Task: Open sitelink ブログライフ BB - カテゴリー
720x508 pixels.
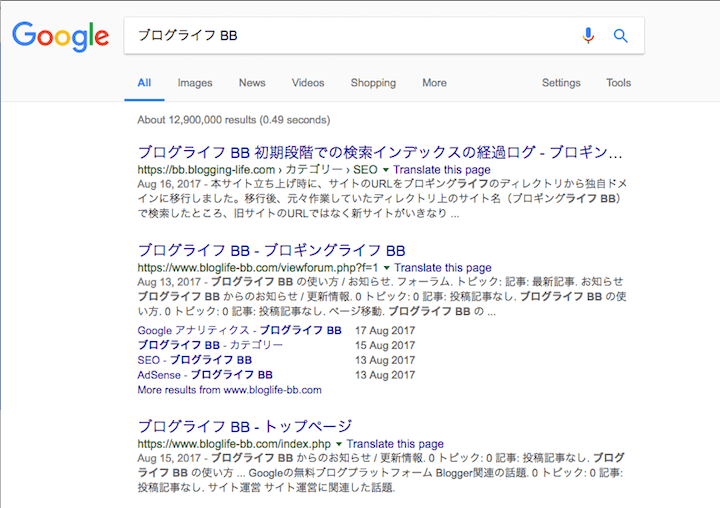Action: click(x=210, y=345)
